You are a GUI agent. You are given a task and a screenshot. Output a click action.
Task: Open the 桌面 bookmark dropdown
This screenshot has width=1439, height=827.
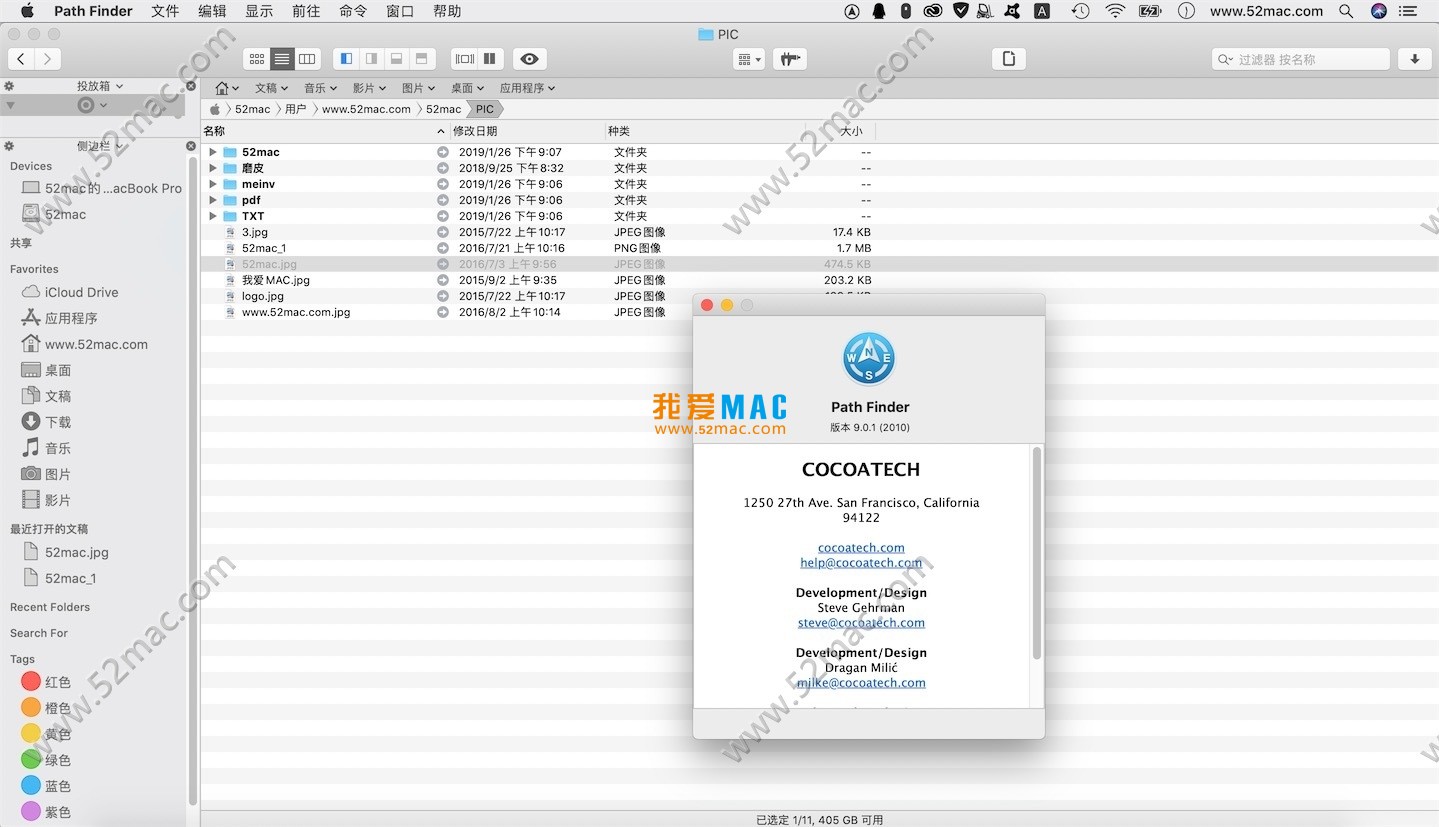468,88
